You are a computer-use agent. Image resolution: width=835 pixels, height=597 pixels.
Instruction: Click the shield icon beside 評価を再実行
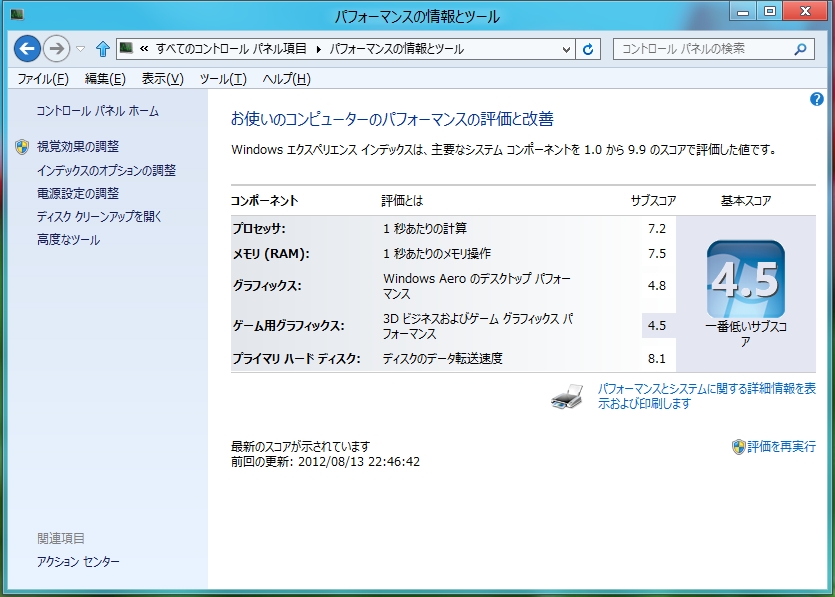coord(739,447)
